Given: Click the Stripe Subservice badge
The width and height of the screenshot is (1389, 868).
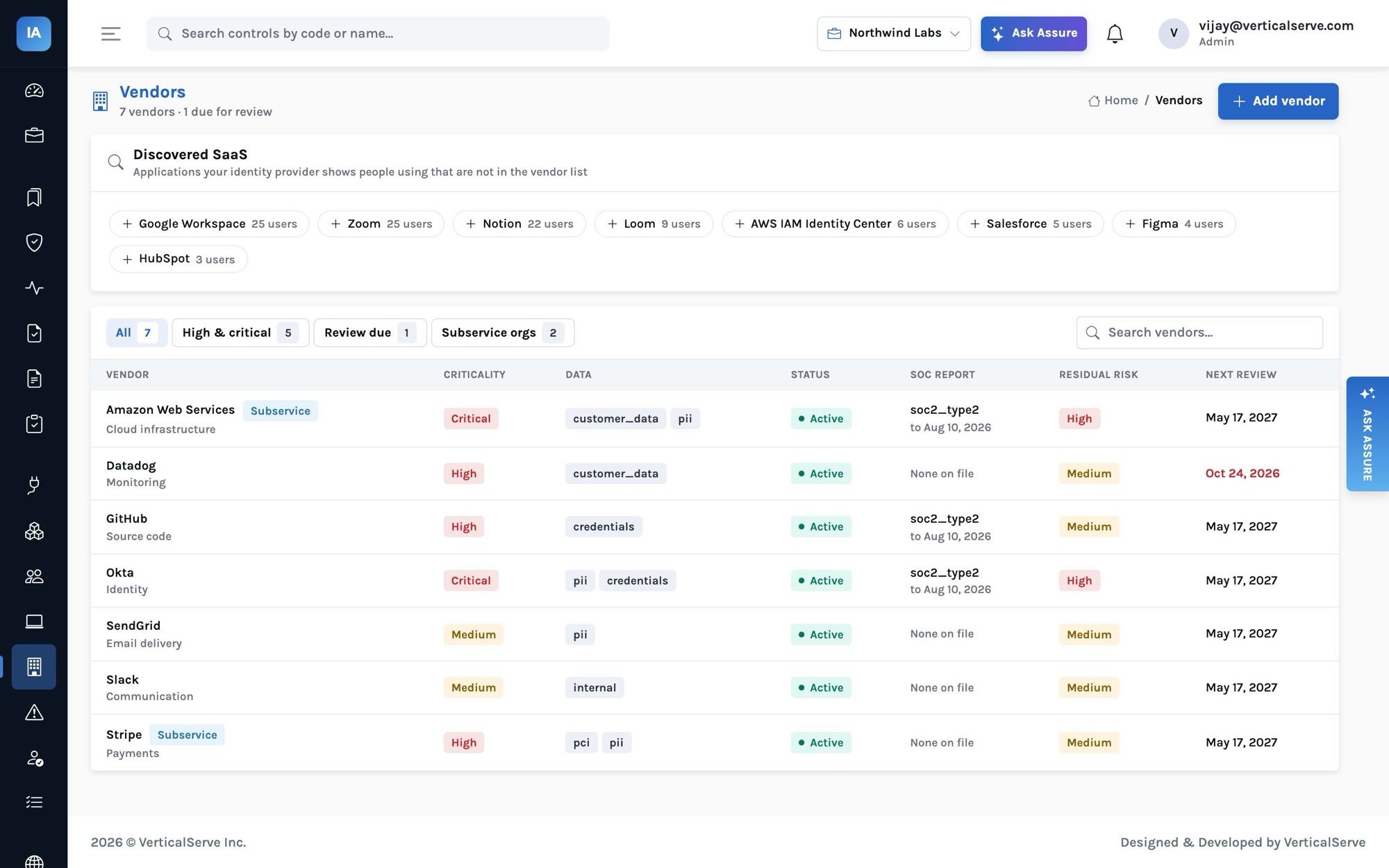Looking at the screenshot, I should click(187, 735).
